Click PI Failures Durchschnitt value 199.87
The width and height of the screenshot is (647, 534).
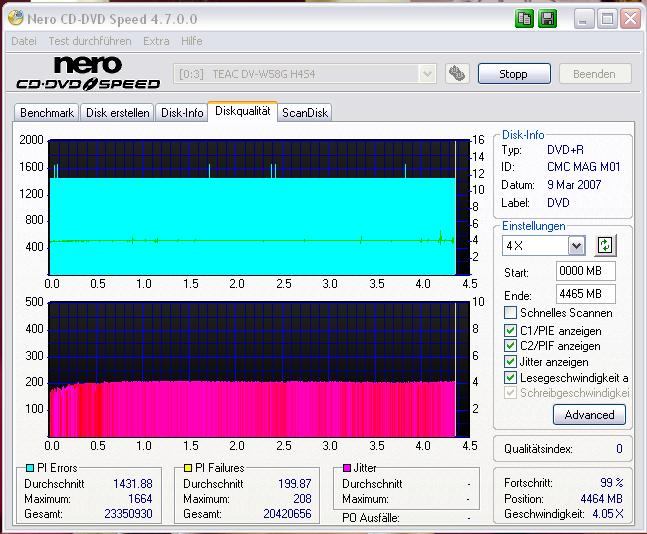coord(295,483)
